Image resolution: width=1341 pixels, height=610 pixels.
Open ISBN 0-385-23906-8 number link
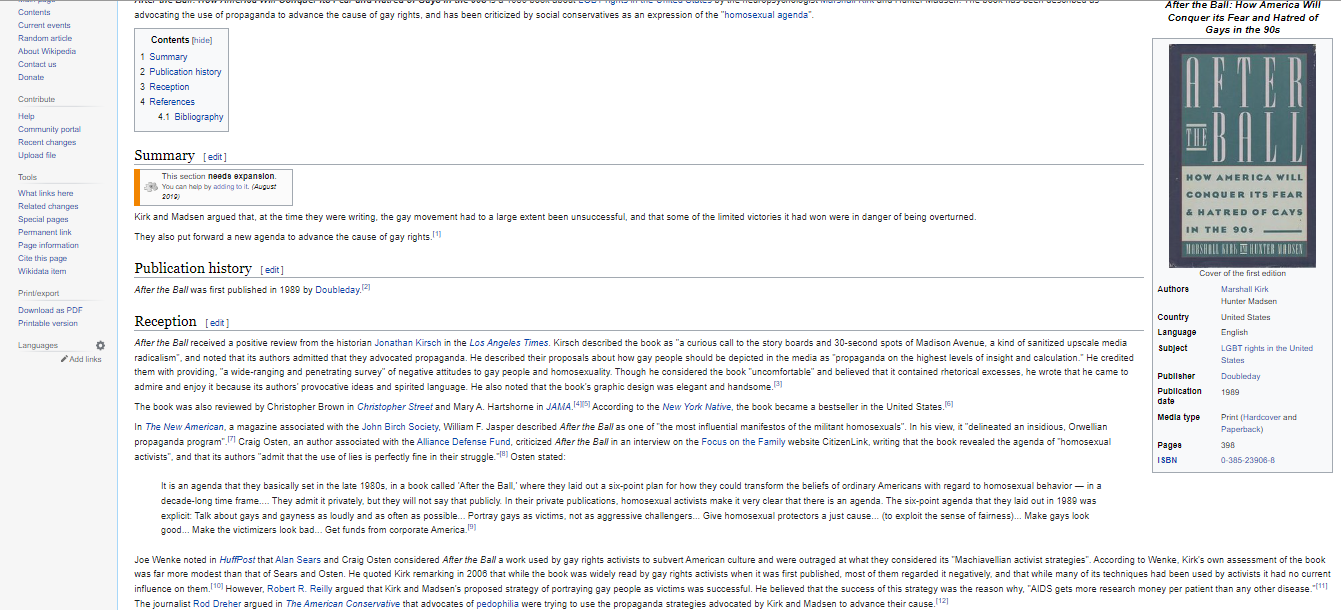pos(1248,460)
